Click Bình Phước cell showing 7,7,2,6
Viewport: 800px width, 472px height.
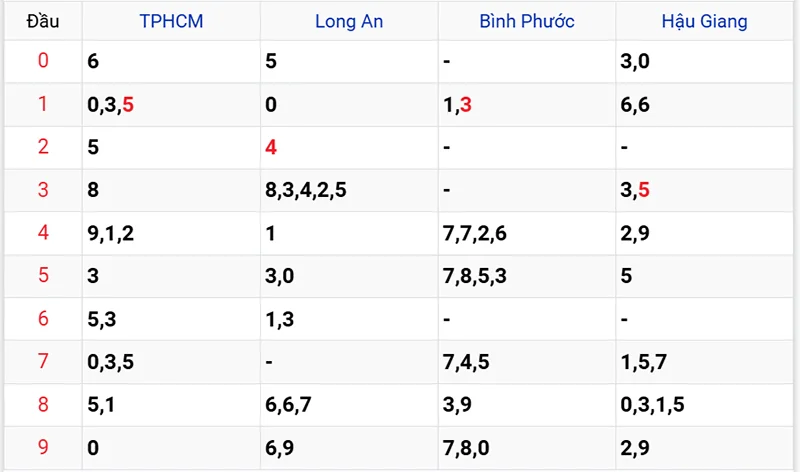(x=527, y=233)
